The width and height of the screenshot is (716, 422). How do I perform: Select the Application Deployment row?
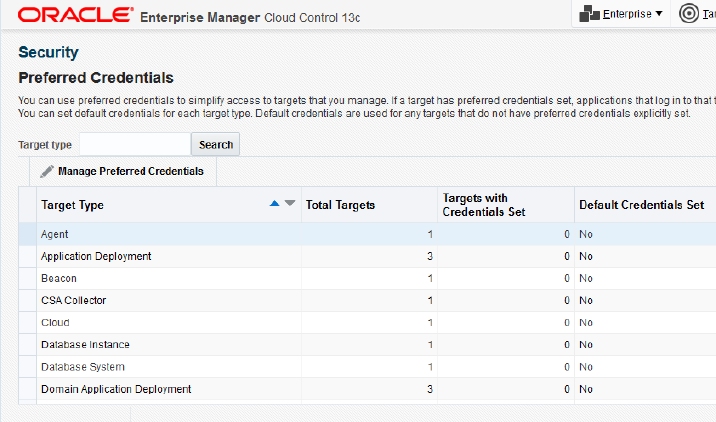pos(367,256)
